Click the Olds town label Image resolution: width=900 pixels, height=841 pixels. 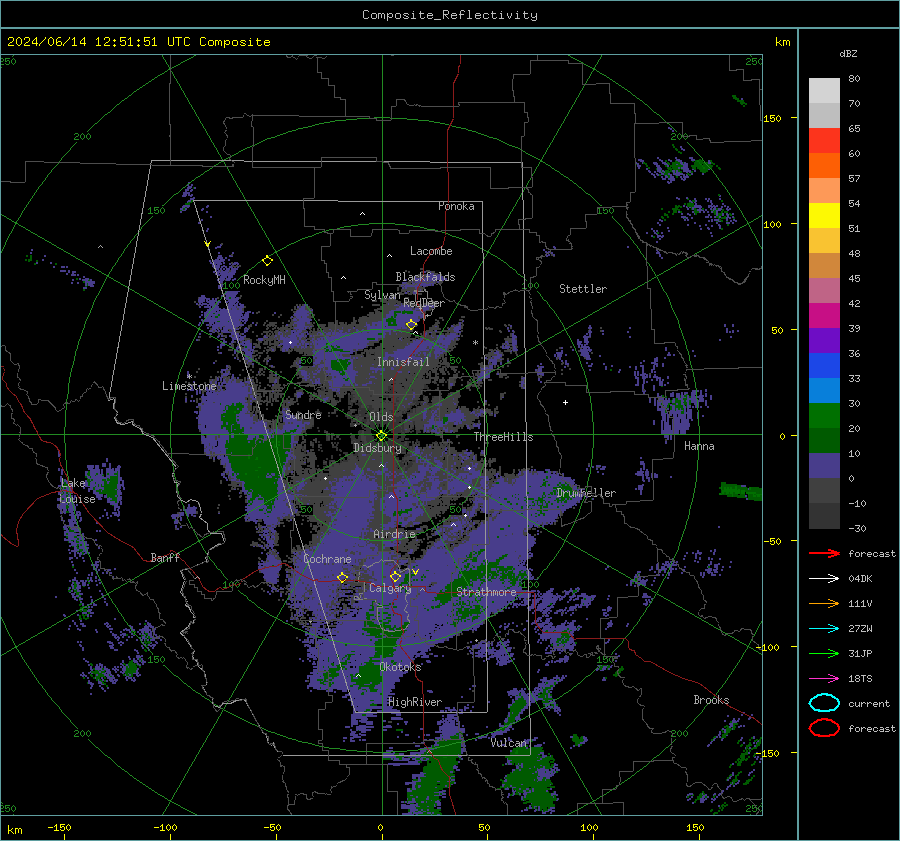[381, 417]
